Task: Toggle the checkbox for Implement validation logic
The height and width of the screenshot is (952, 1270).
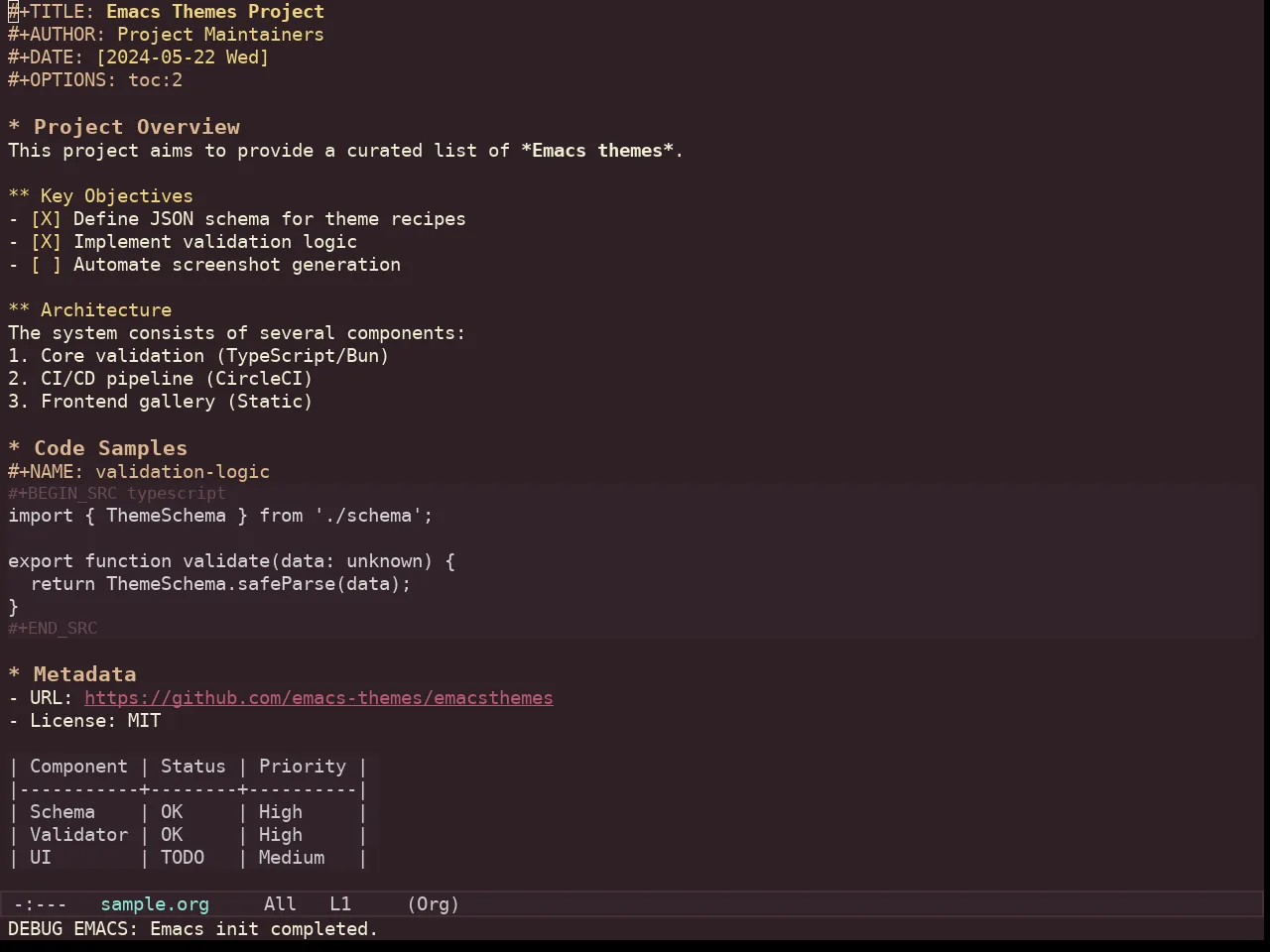Action: [x=46, y=242]
